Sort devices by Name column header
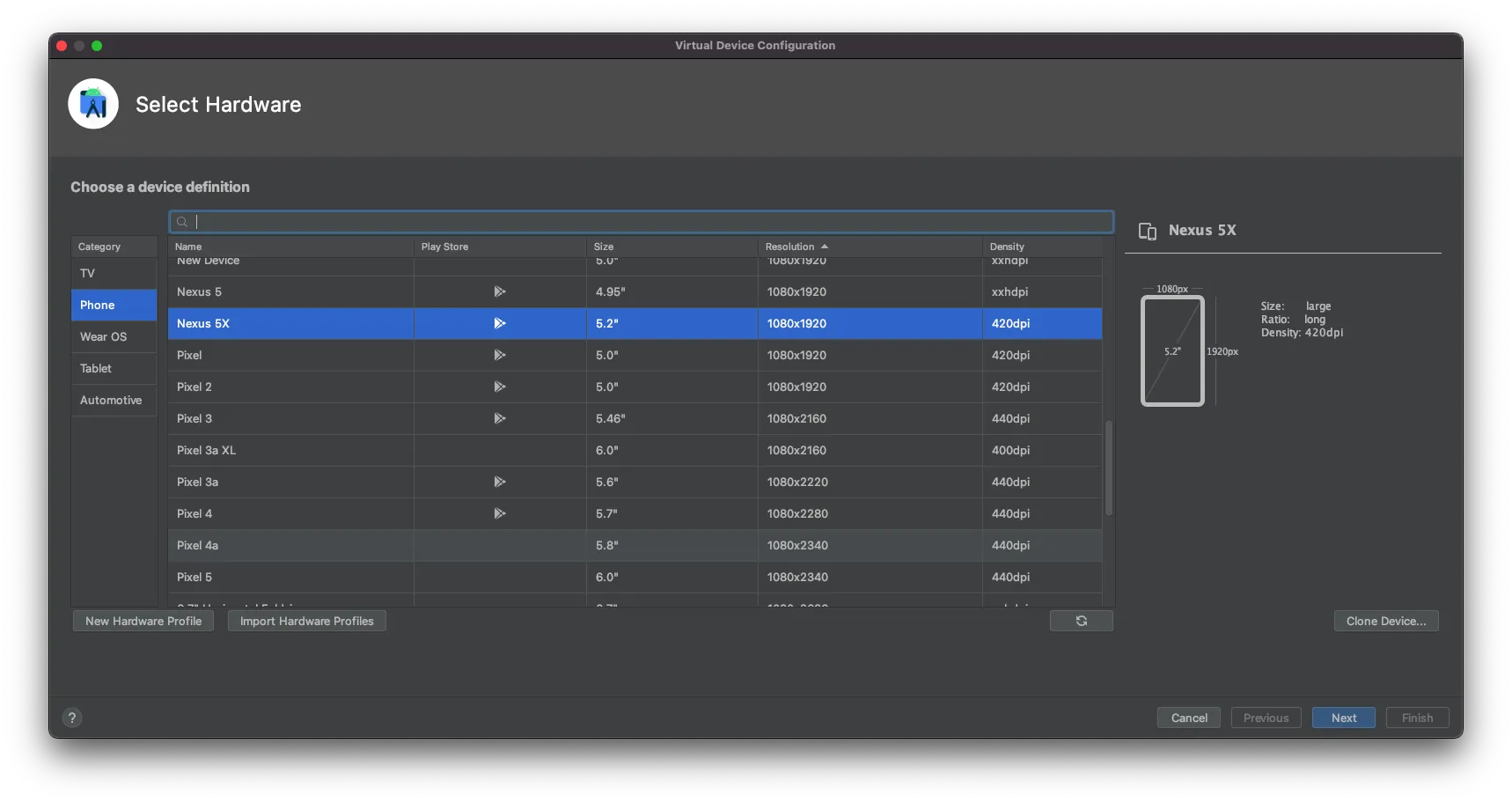Image resolution: width=1512 pixels, height=803 pixels. coord(290,247)
